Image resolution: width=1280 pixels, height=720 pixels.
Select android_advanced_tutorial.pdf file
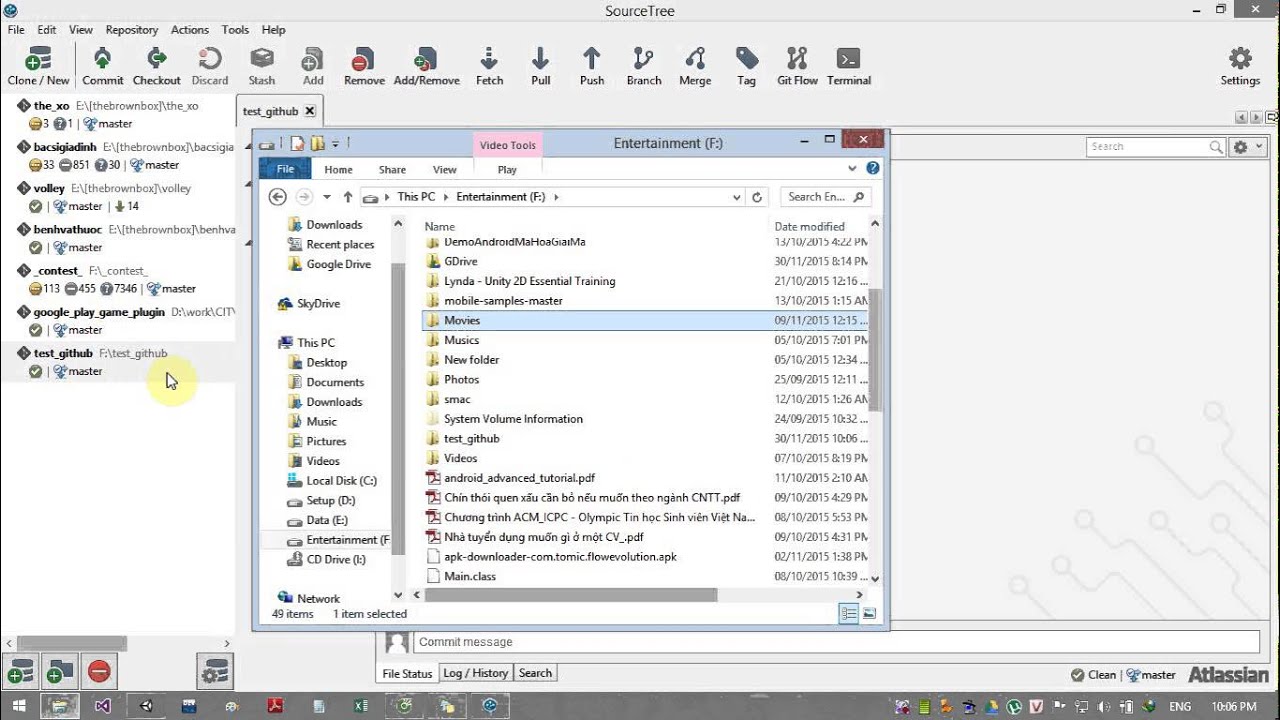click(519, 478)
